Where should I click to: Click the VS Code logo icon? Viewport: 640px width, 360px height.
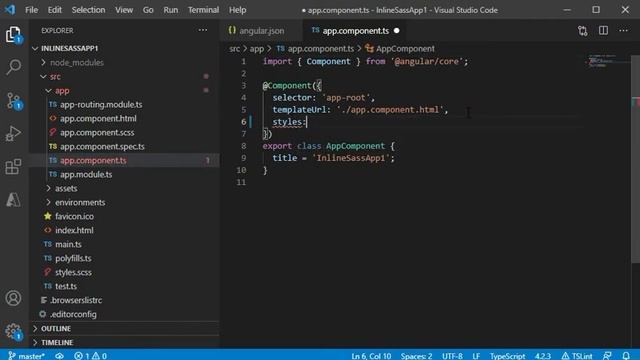pyautogui.click(x=10, y=9)
